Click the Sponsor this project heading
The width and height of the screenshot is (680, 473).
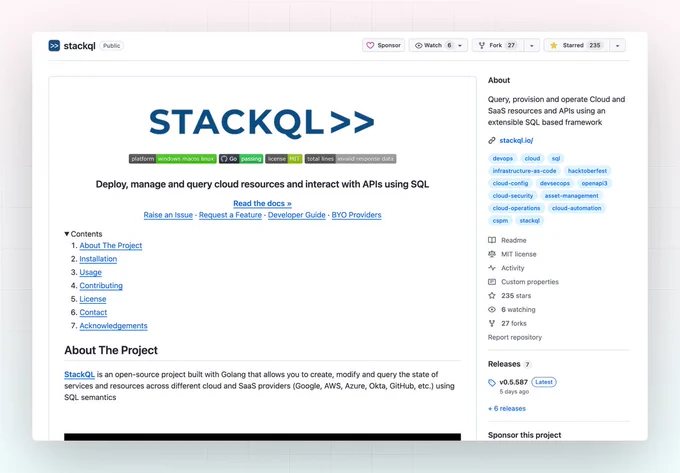pyautogui.click(x=524, y=435)
